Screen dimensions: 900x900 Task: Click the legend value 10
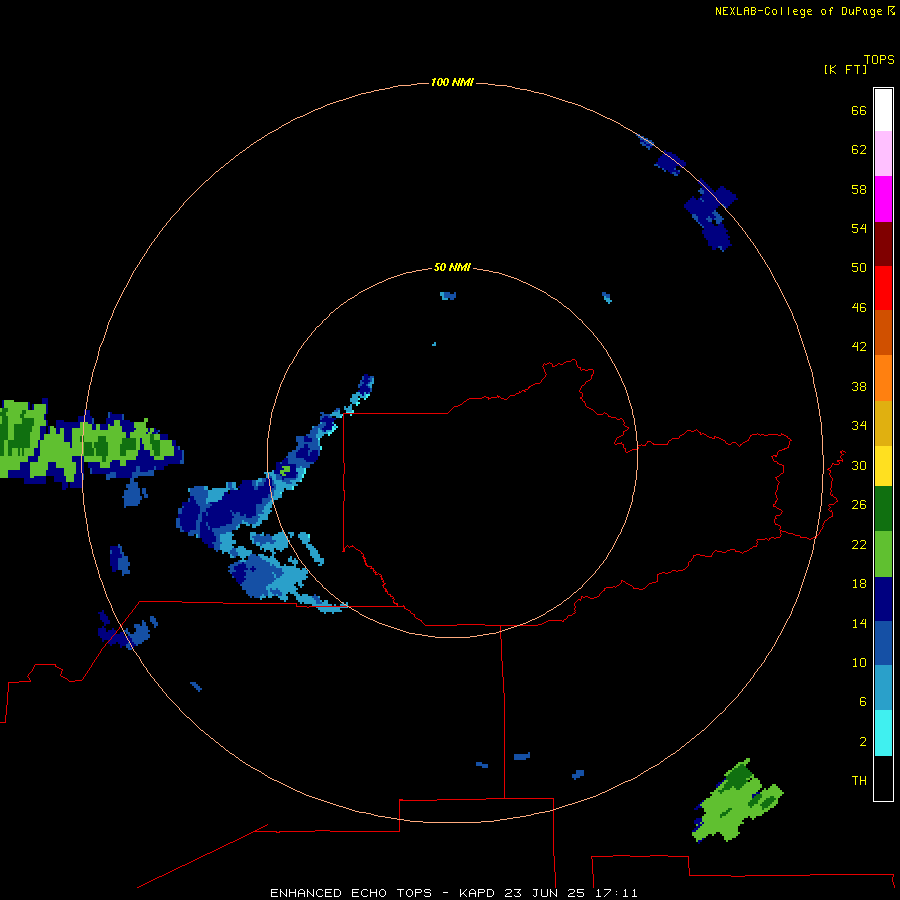coord(859,663)
